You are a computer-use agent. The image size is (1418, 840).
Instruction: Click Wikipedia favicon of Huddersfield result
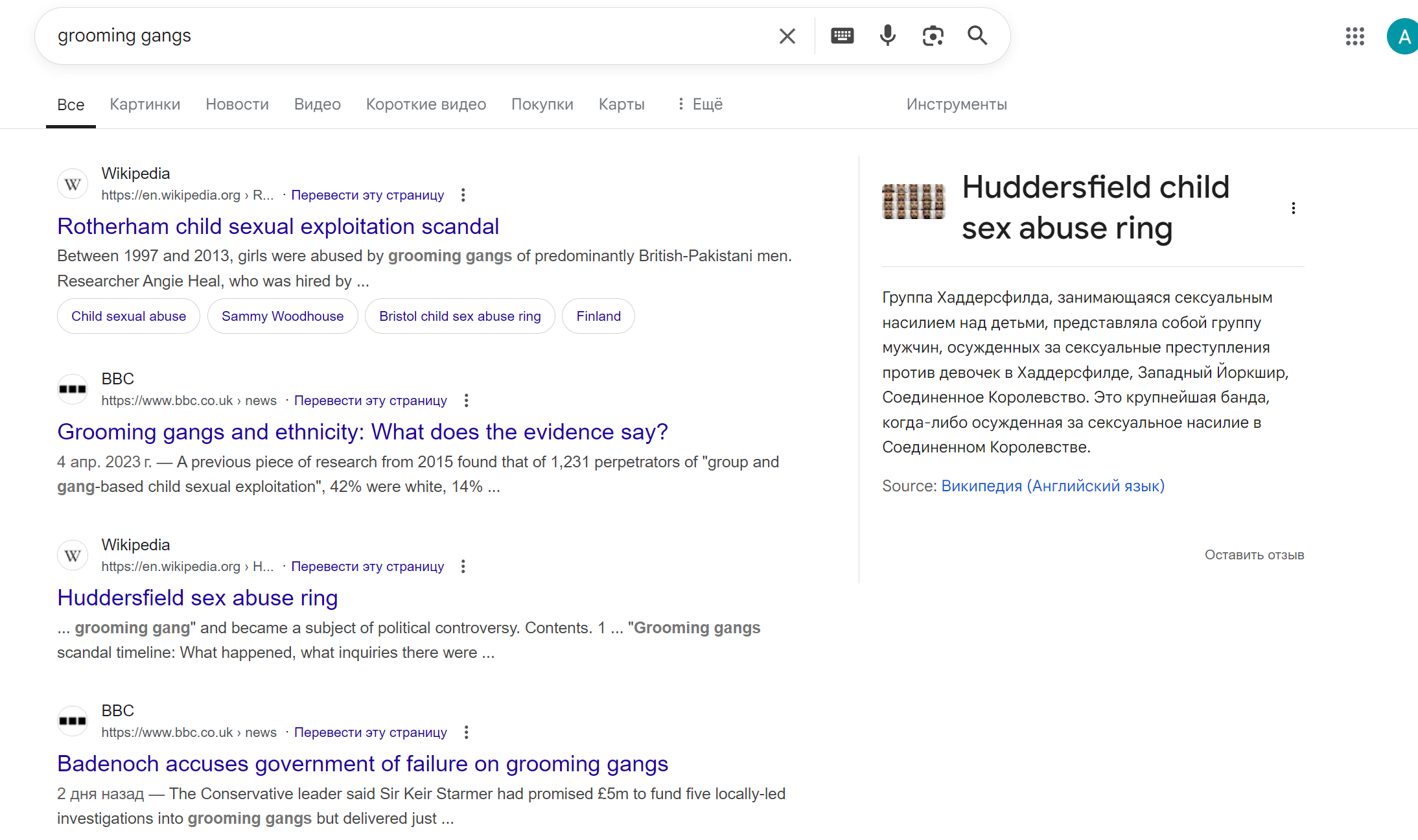click(73, 555)
